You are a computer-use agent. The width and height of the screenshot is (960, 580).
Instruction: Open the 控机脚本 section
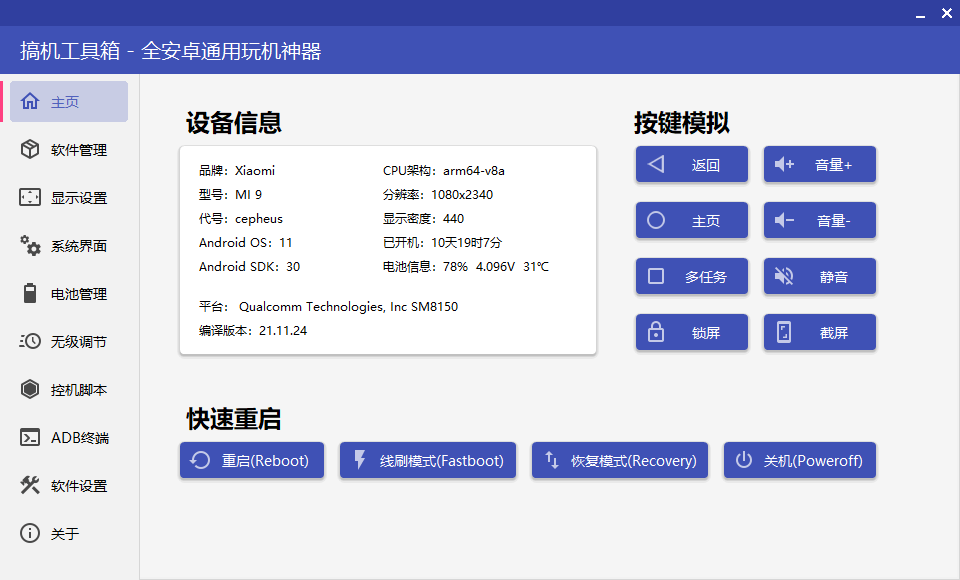click(65, 389)
